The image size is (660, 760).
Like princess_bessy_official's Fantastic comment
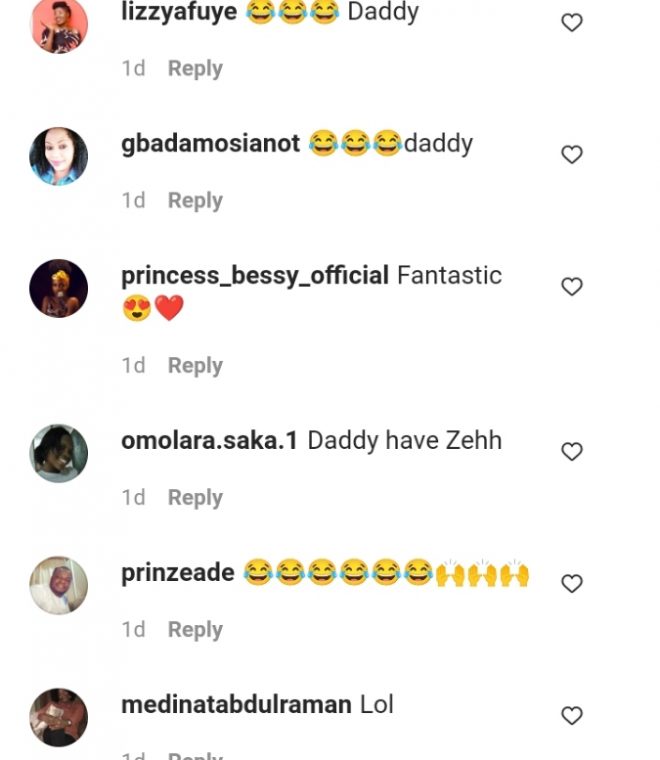572,287
